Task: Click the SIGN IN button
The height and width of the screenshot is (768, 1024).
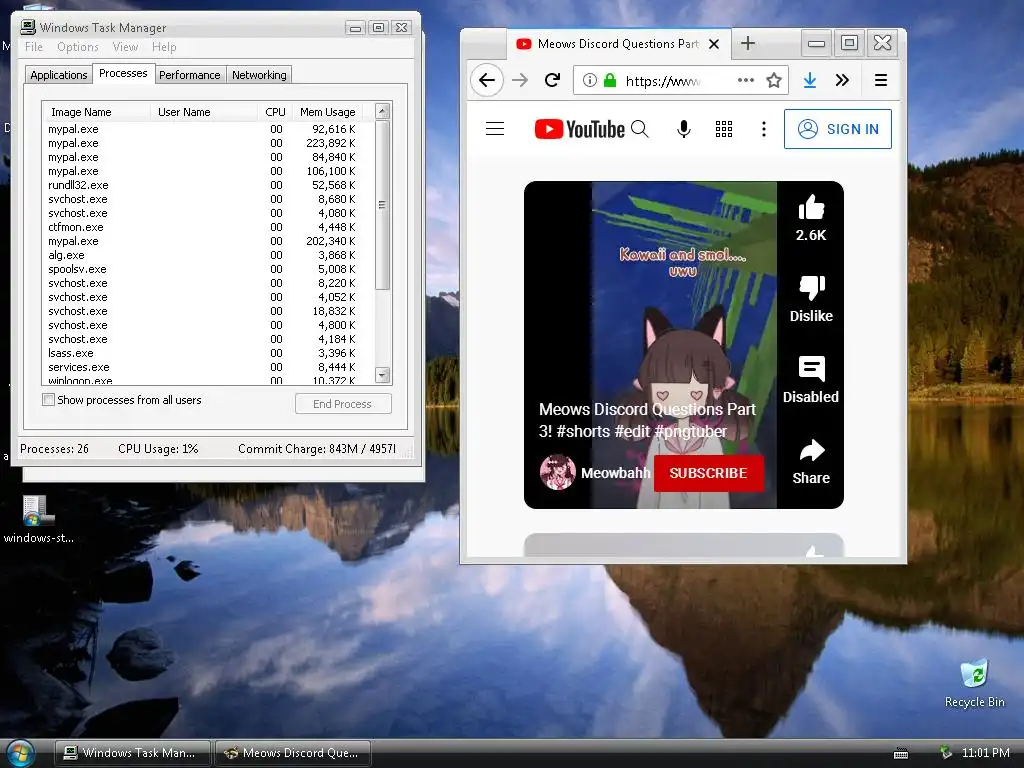Action: tap(838, 129)
